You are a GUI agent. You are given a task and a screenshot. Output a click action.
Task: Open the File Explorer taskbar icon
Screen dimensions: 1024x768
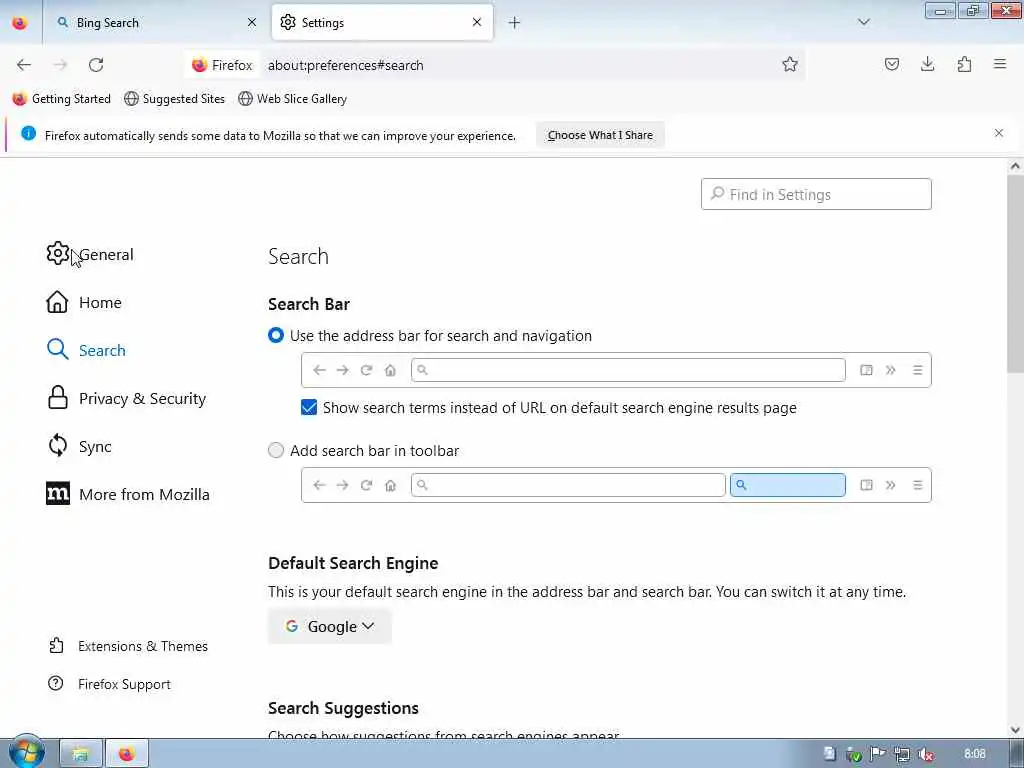point(81,754)
